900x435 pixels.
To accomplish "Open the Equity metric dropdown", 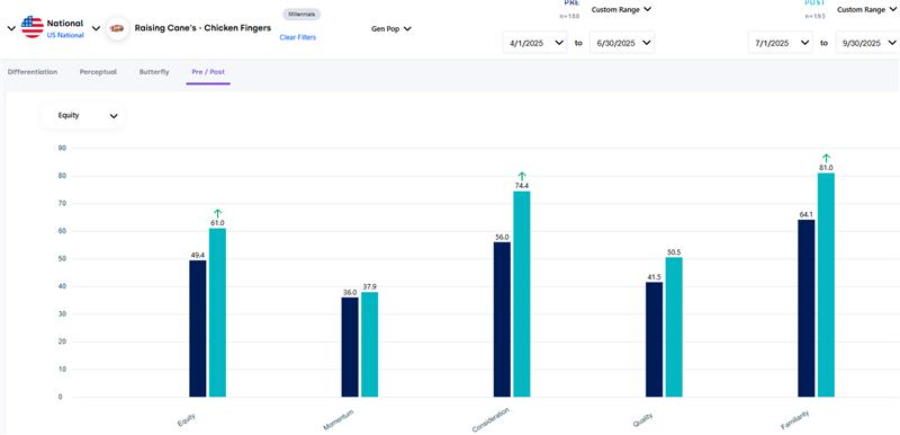I will tap(84, 115).
